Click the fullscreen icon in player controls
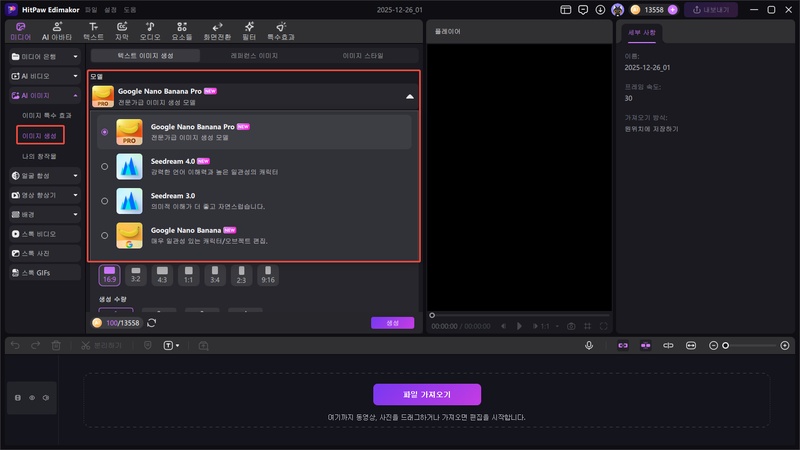The image size is (800, 450). pyautogui.click(x=604, y=326)
